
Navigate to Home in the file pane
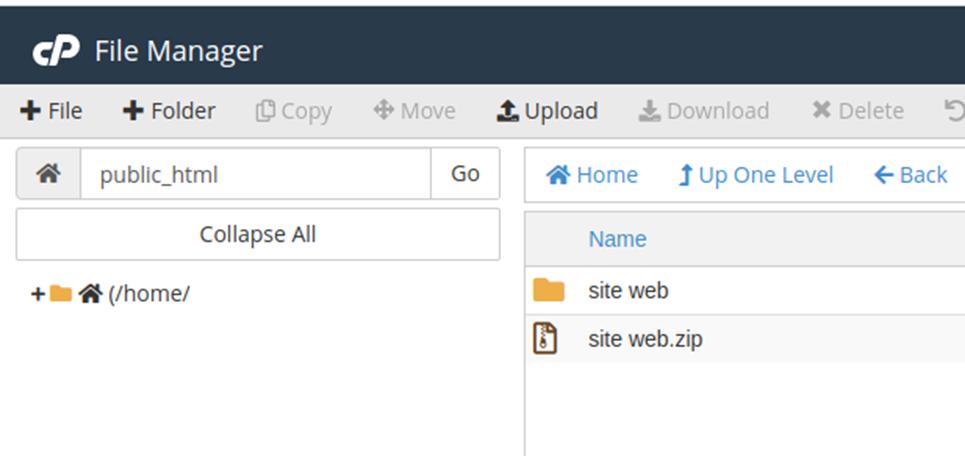pyautogui.click(x=592, y=175)
